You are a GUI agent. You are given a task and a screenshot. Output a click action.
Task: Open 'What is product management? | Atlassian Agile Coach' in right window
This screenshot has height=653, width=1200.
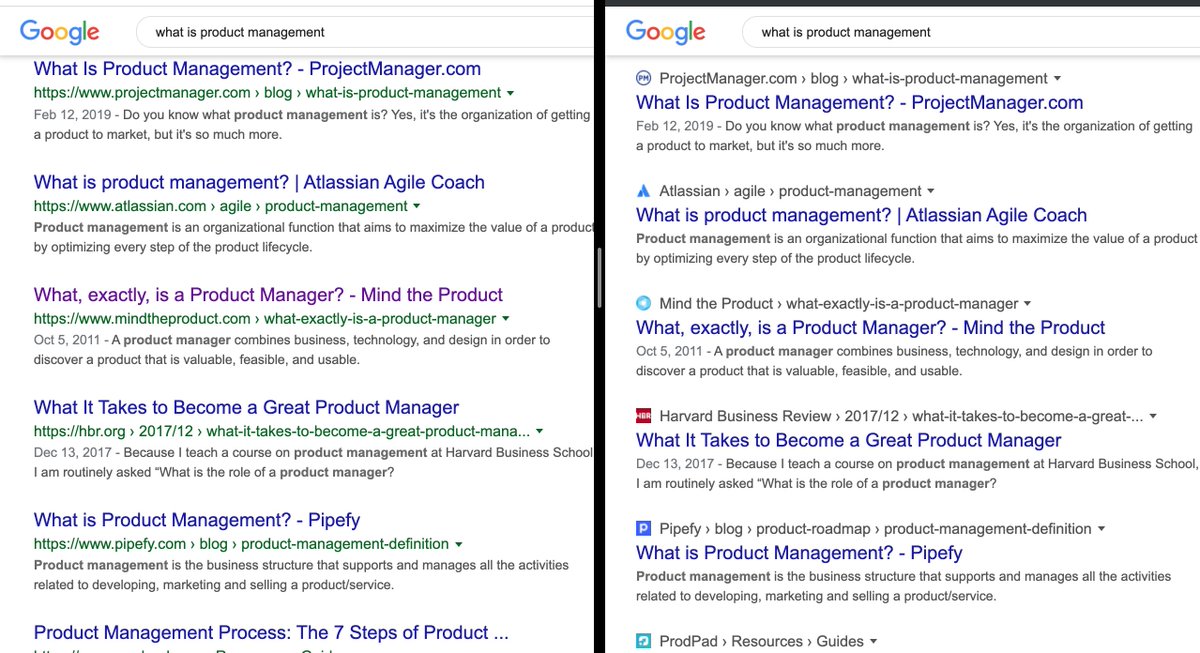tap(862, 215)
